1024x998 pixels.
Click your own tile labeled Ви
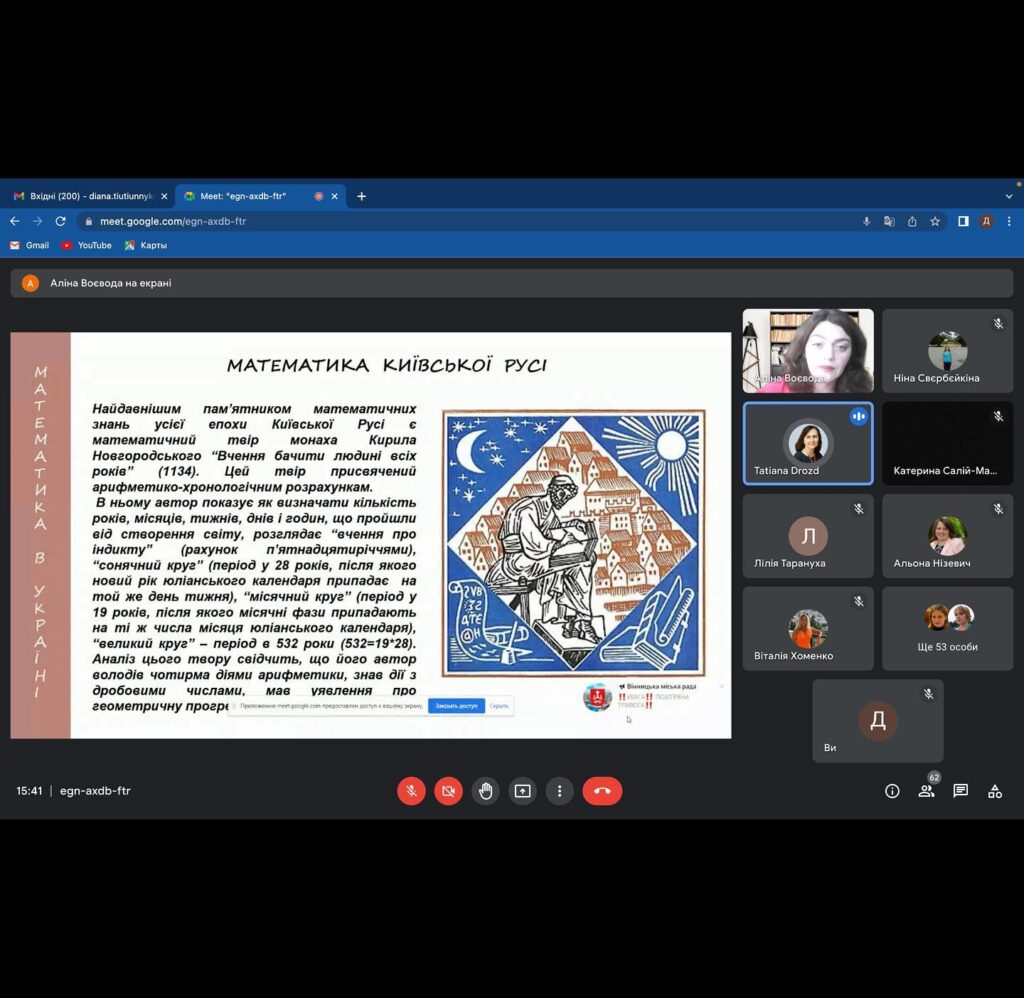pos(878,721)
